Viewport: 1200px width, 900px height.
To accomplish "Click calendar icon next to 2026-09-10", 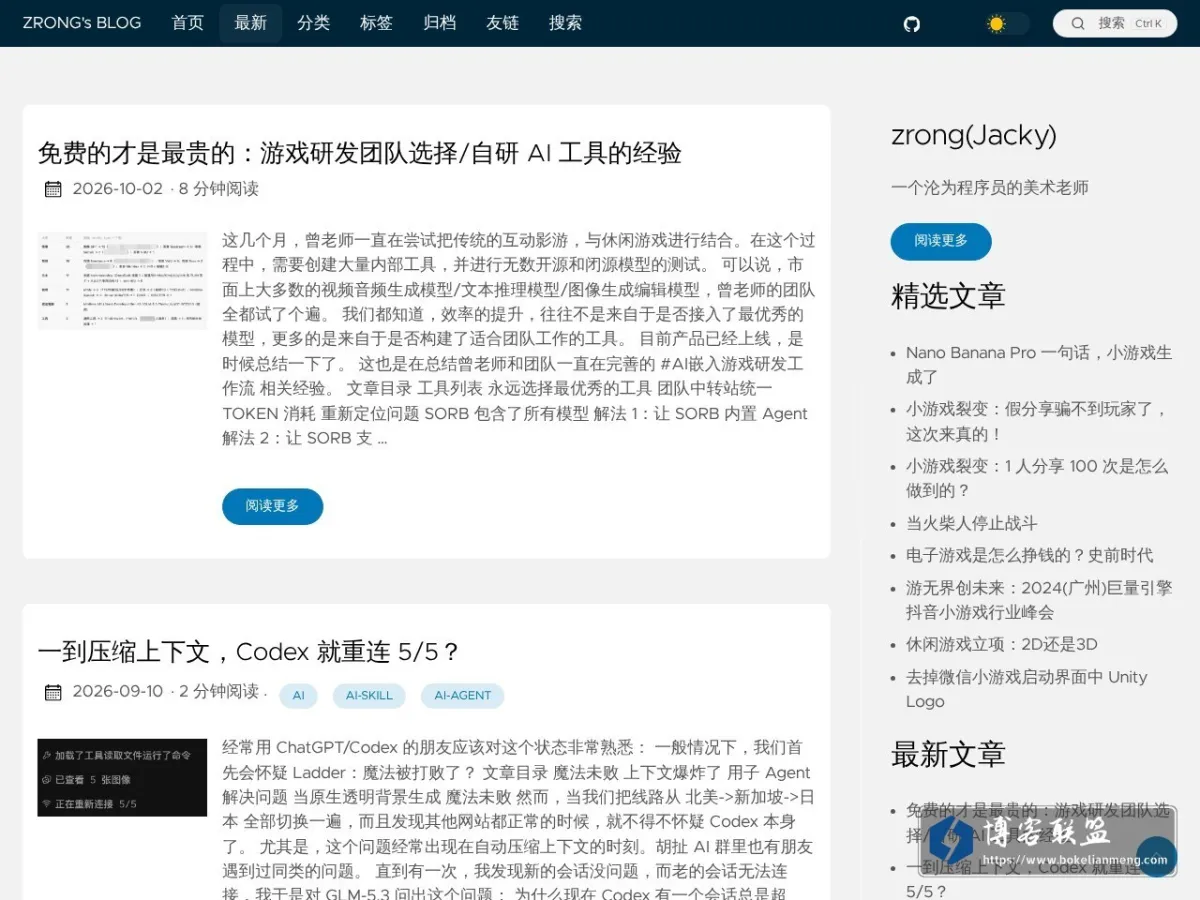I will click(53, 692).
